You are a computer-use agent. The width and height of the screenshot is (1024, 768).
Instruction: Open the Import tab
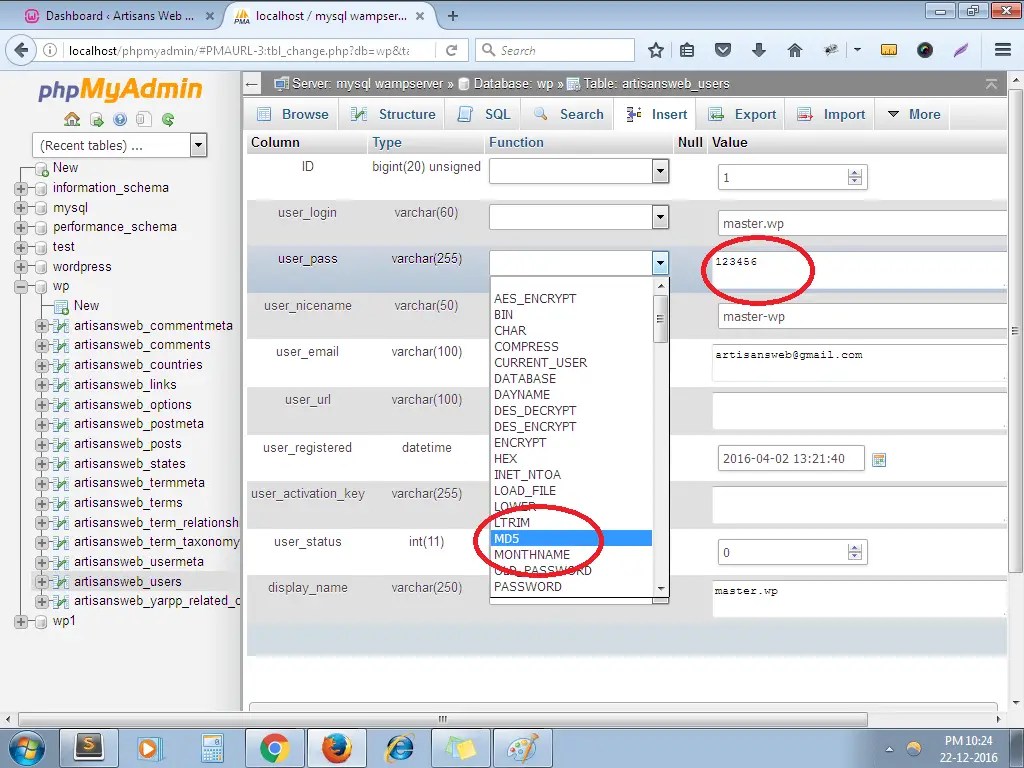(831, 114)
